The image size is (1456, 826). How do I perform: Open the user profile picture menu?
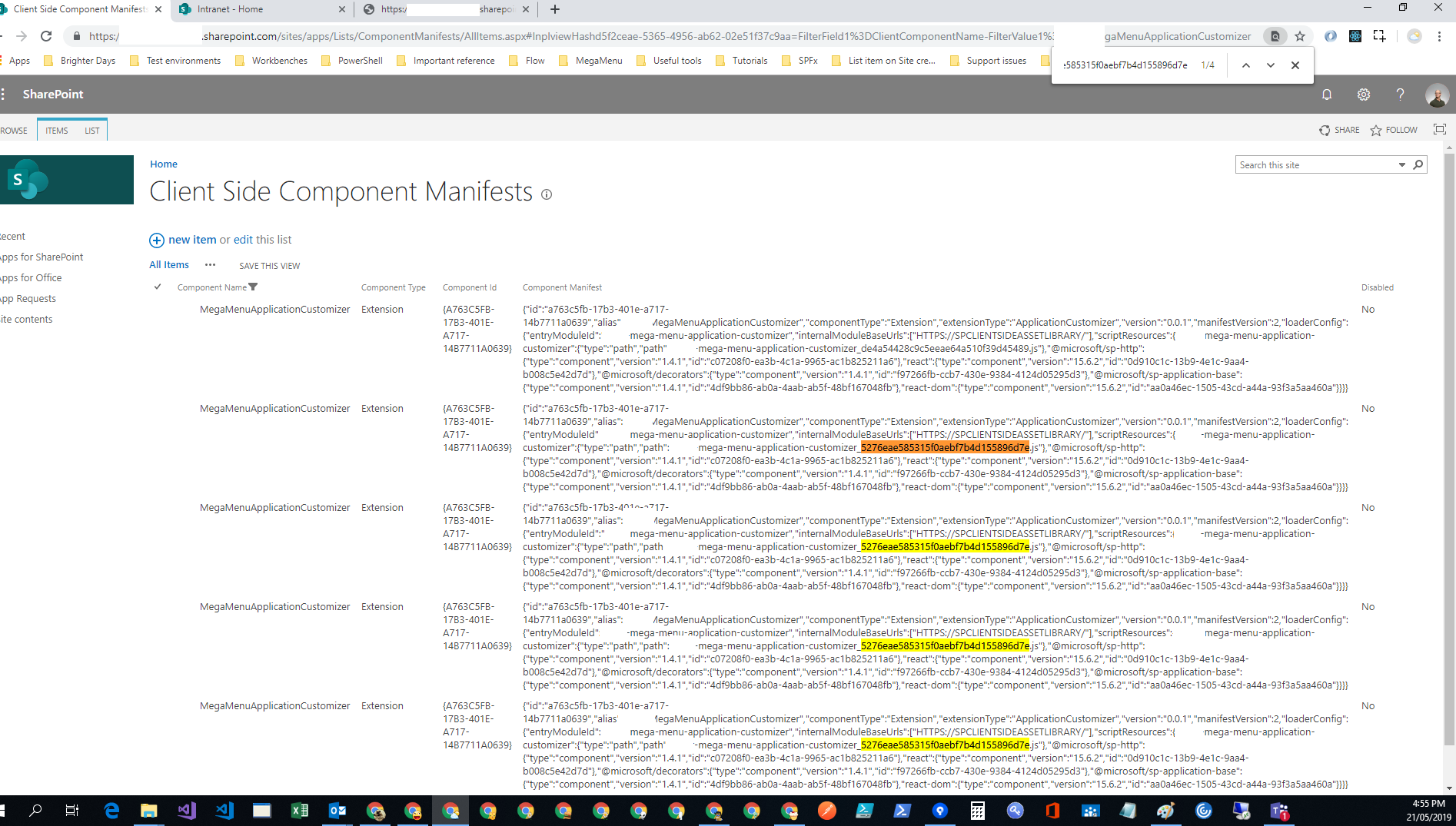(1436, 95)
